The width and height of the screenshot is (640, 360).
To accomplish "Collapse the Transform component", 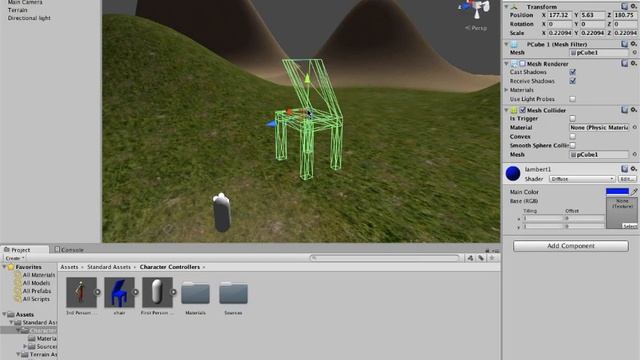I will pyautogui.click(x=506, y=7).
